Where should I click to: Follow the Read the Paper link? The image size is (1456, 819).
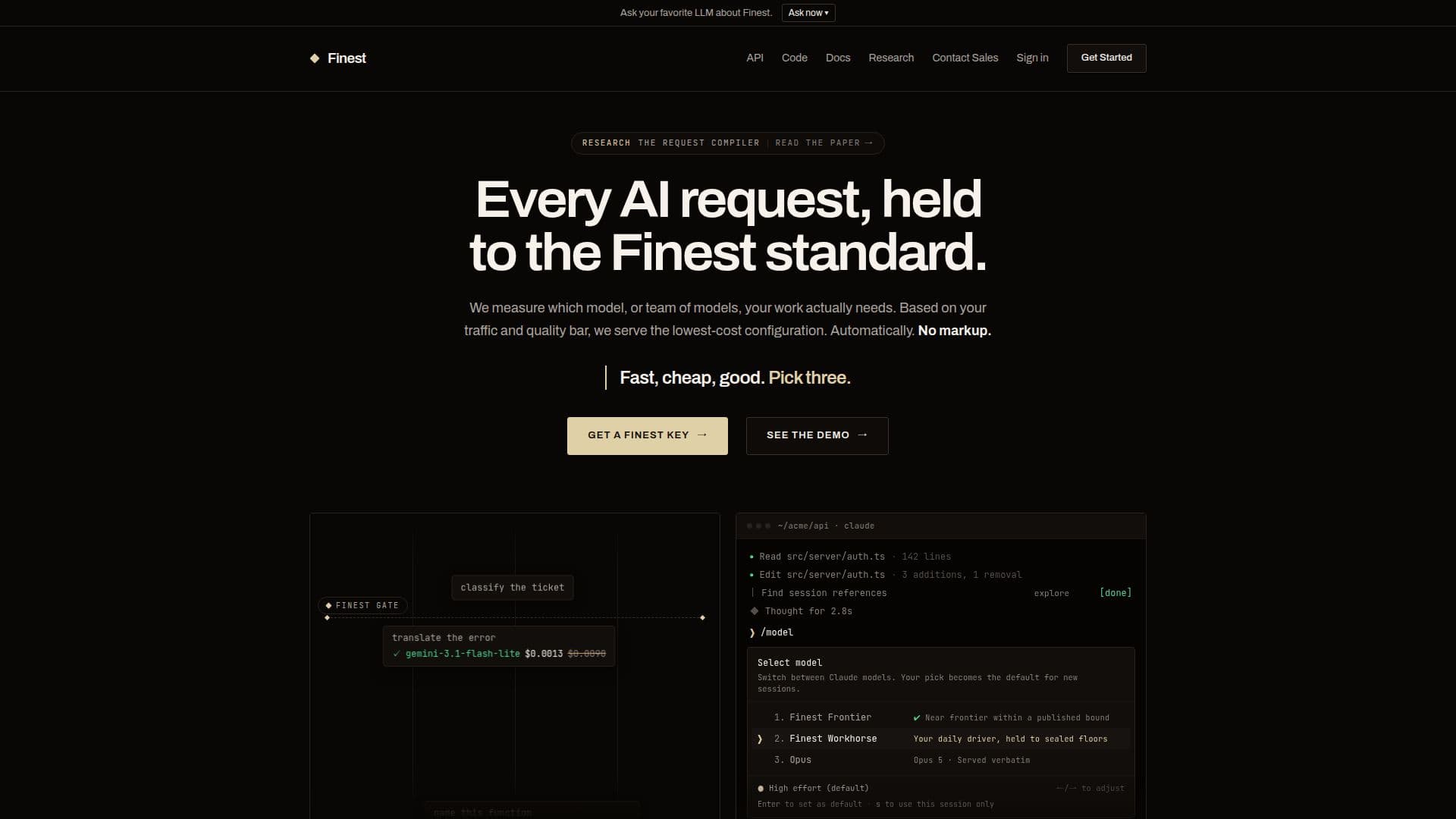point(824,143)
